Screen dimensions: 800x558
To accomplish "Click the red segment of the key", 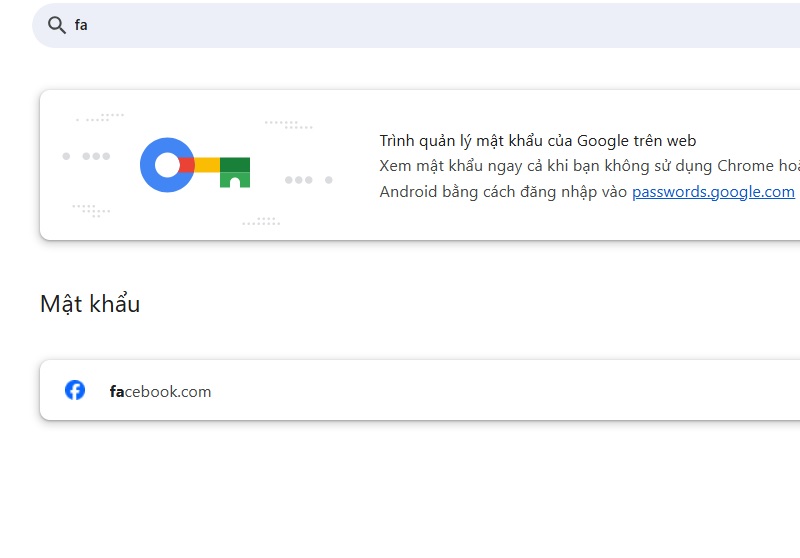I will [187, 165].
